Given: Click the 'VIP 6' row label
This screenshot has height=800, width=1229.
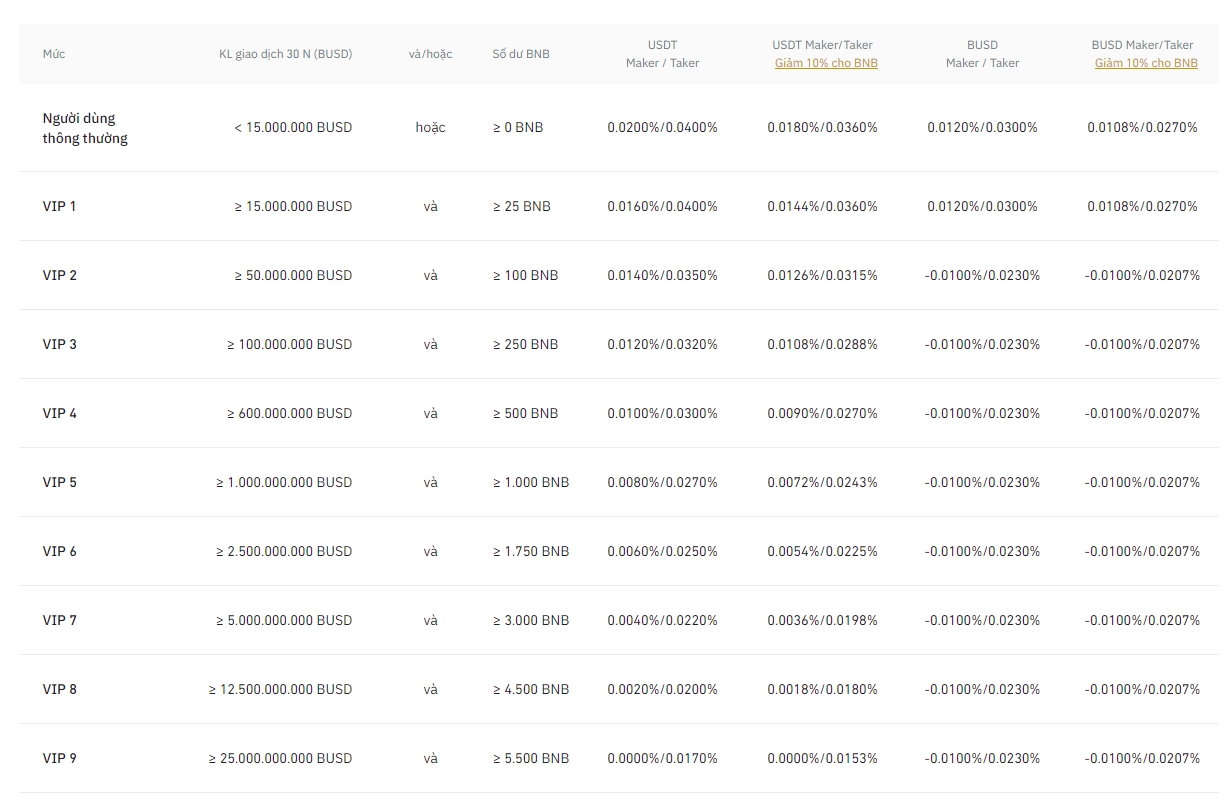Looking at the screenshot, I should (x=59, y=551).
